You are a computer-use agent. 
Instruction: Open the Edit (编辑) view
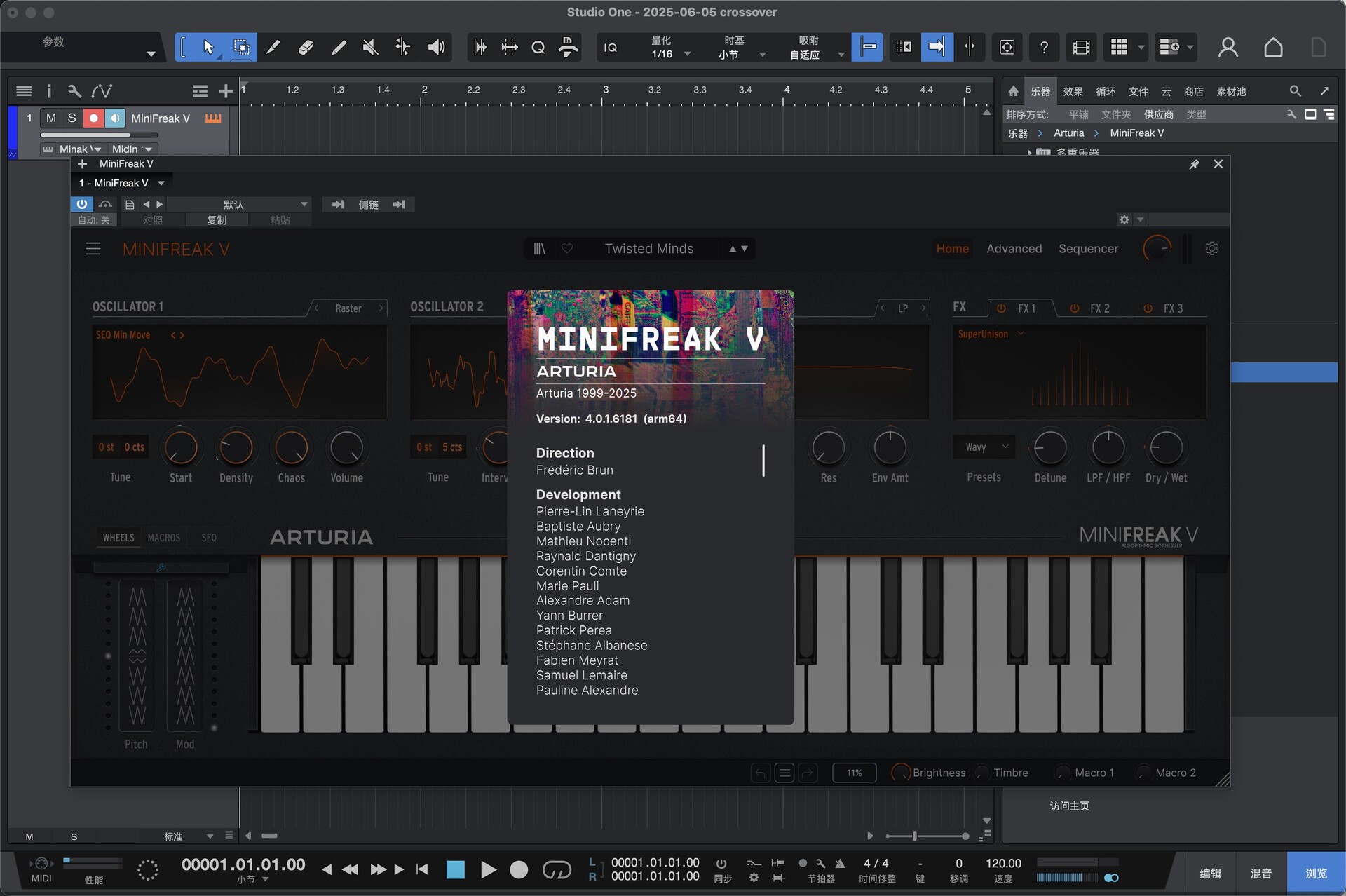click(1210, 874)
